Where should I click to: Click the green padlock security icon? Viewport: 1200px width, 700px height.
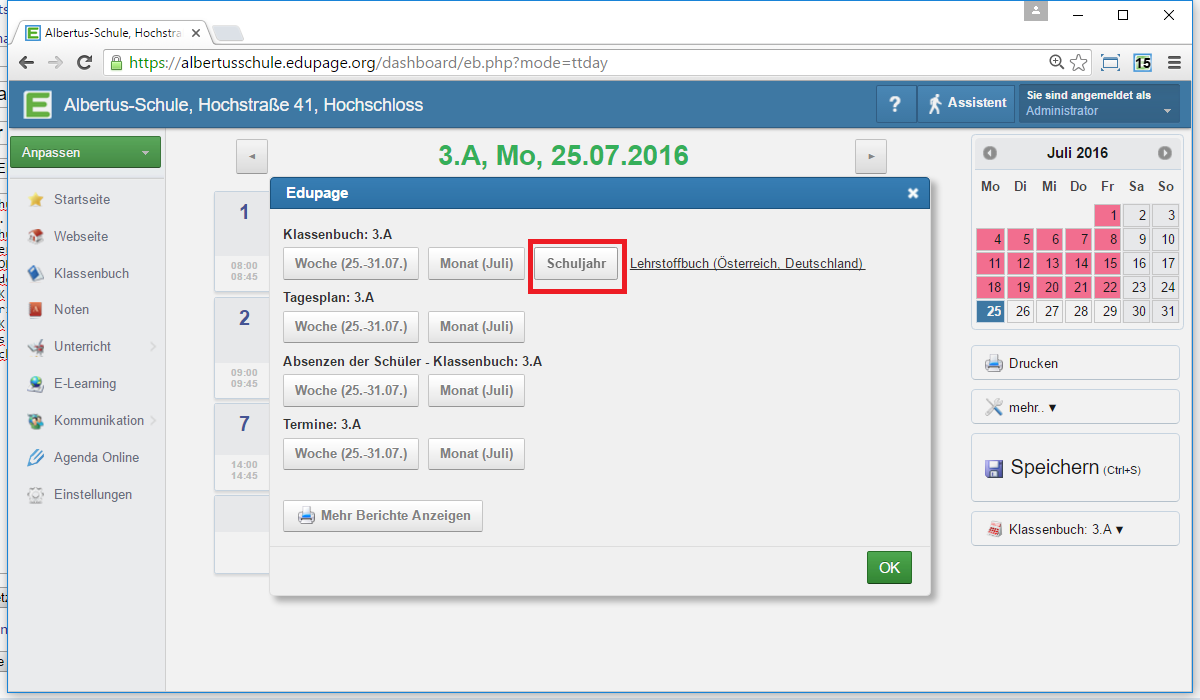tap(116, 62)
